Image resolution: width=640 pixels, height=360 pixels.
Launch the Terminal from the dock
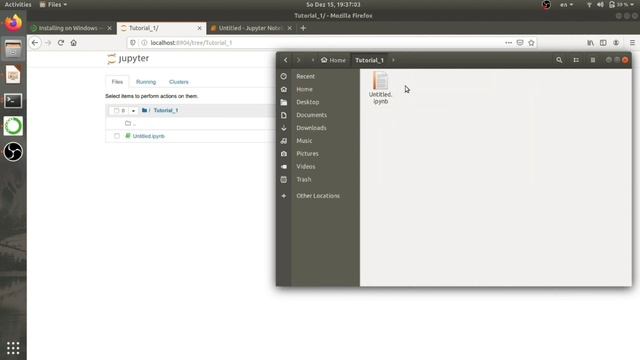[x=13, y=100]
